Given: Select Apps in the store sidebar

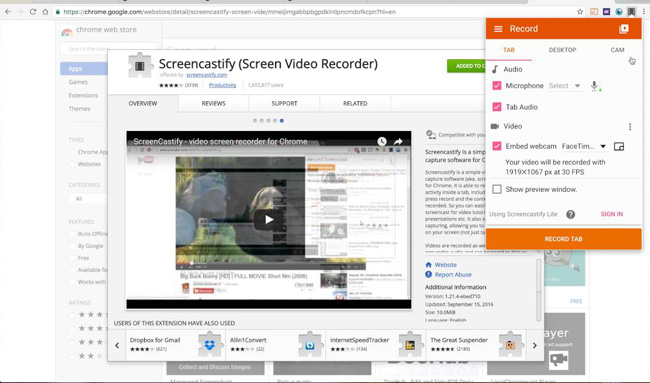Looking at the screenshot, I should [x=84, y=69].
